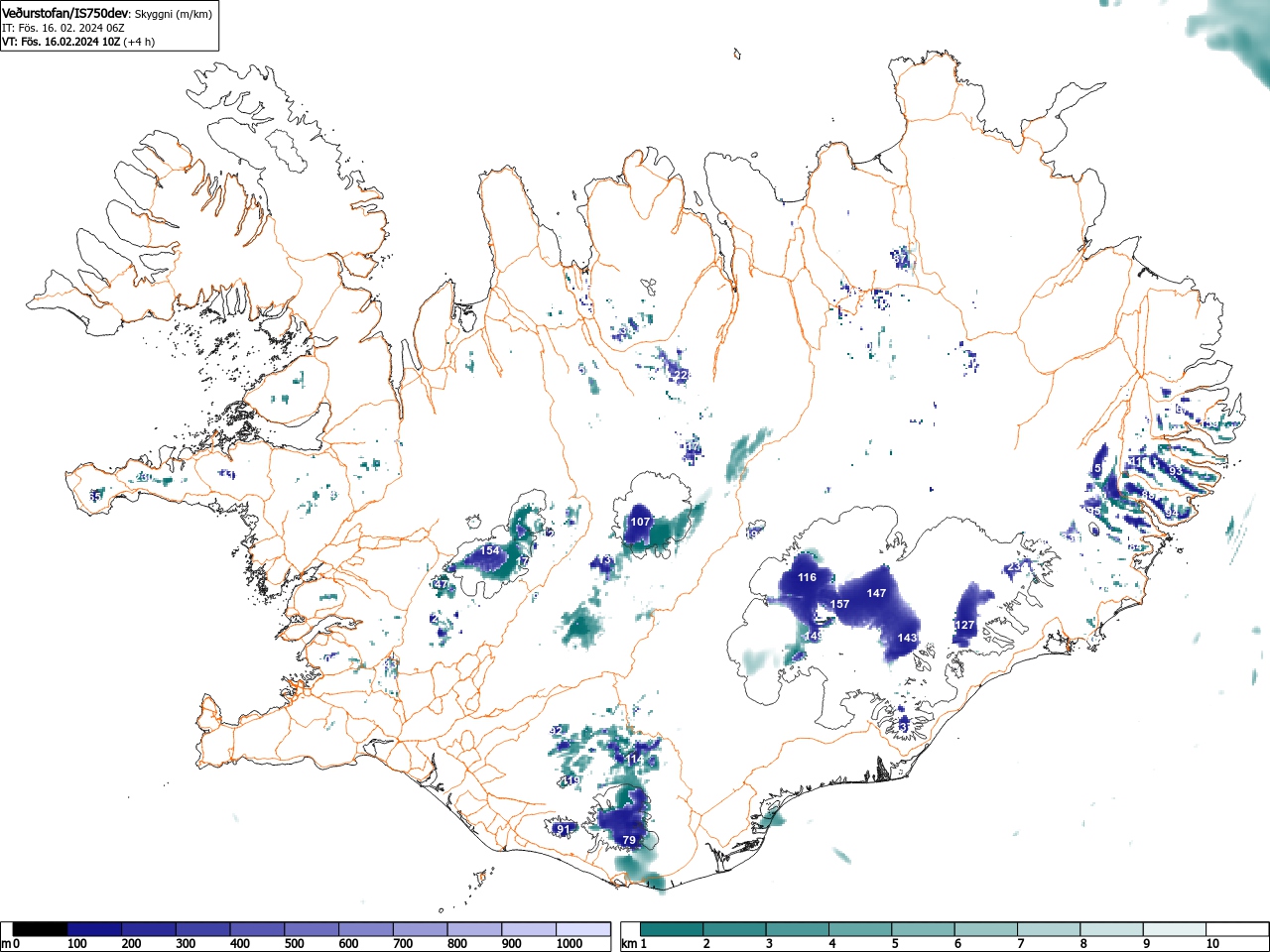This screenshot has width=1270, height=952.
Task: Pick the legend swatch between 100 and 200
Action: (94, 929)
